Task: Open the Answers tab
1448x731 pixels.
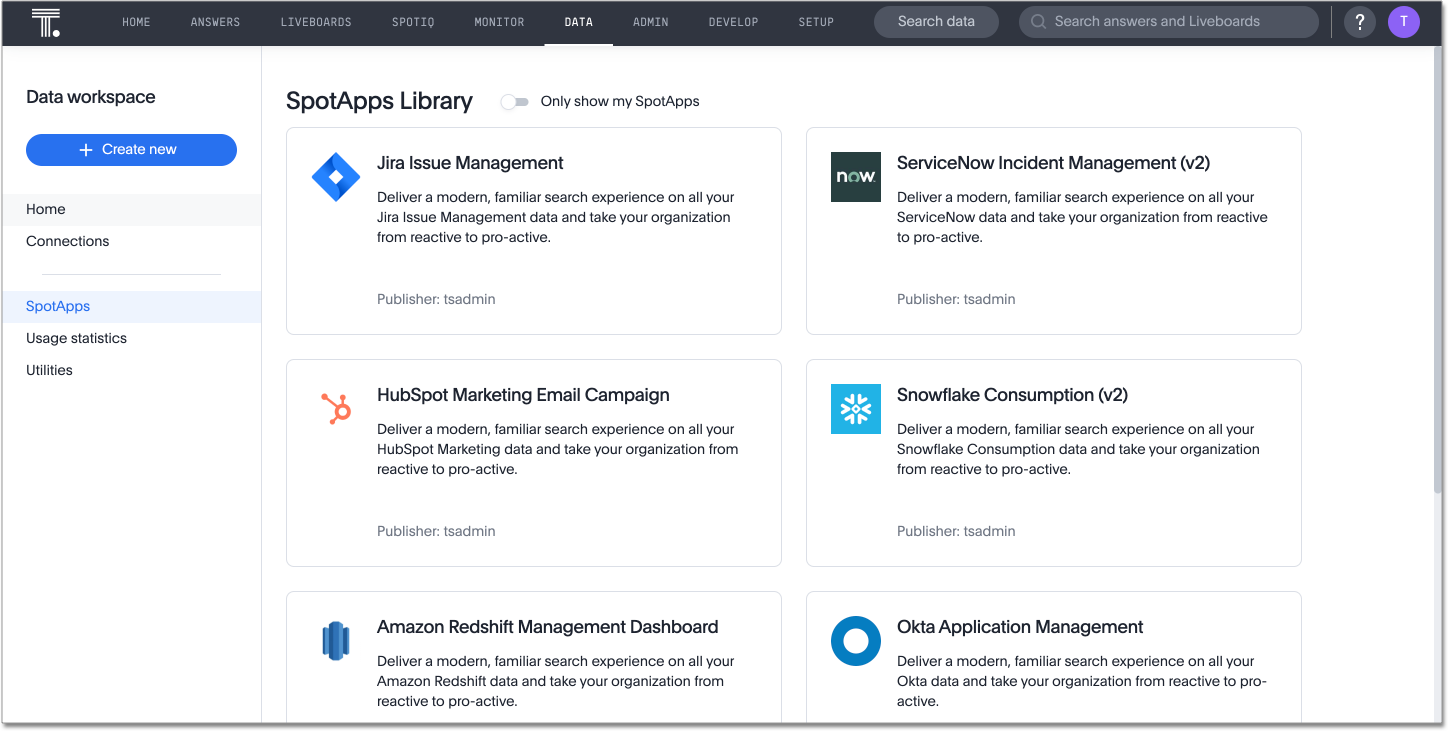Action: [215, 22]
